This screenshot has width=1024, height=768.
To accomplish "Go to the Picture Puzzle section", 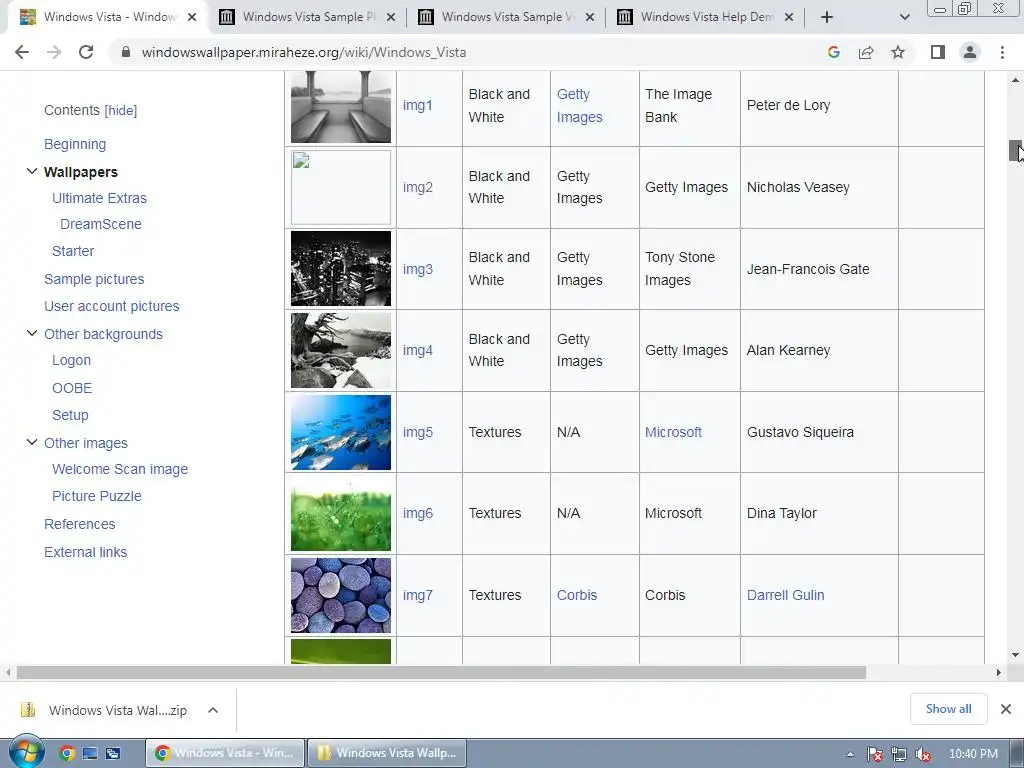I will click(97, 496).
